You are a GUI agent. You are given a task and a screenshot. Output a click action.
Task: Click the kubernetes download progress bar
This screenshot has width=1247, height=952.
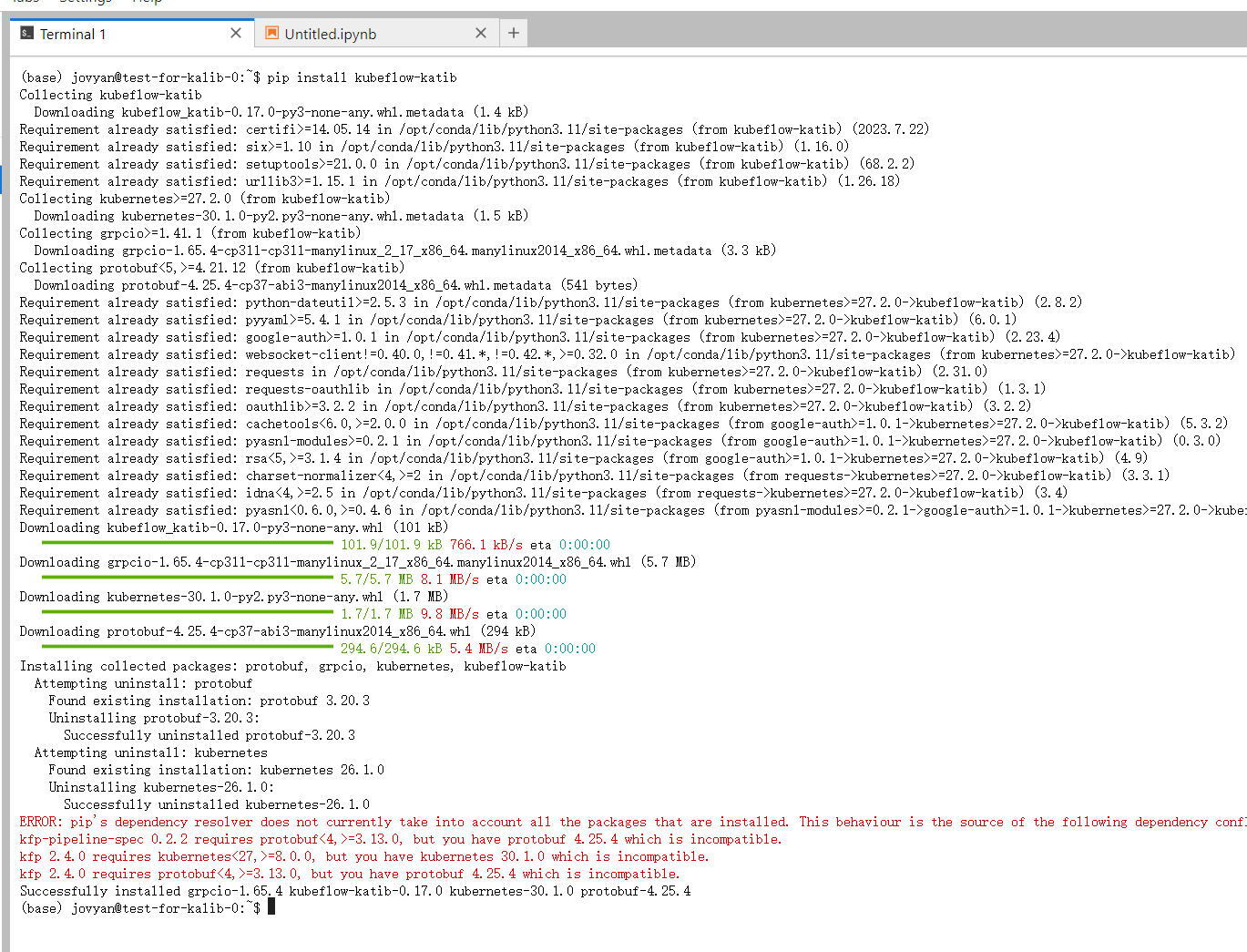click(187, 612)
